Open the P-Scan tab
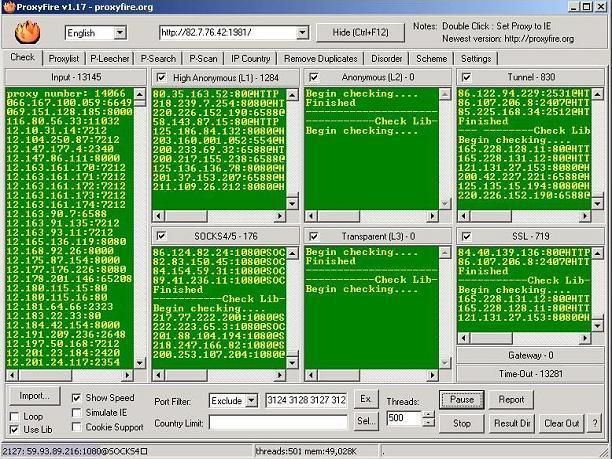 (x=203, y=59)
